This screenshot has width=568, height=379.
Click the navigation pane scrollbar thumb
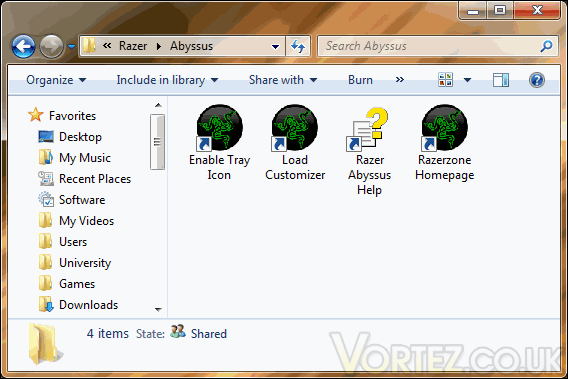[157, 142]
